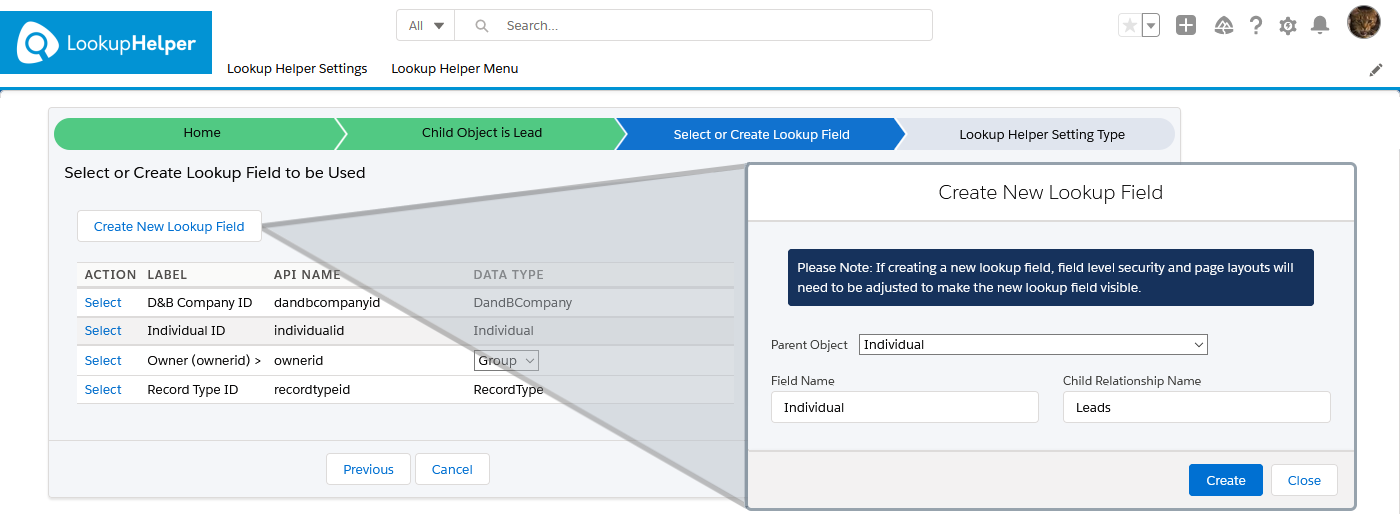This screenshot has height=514, width=1400.
Task: Click the LABEL column header
Action: pos(167,274)
